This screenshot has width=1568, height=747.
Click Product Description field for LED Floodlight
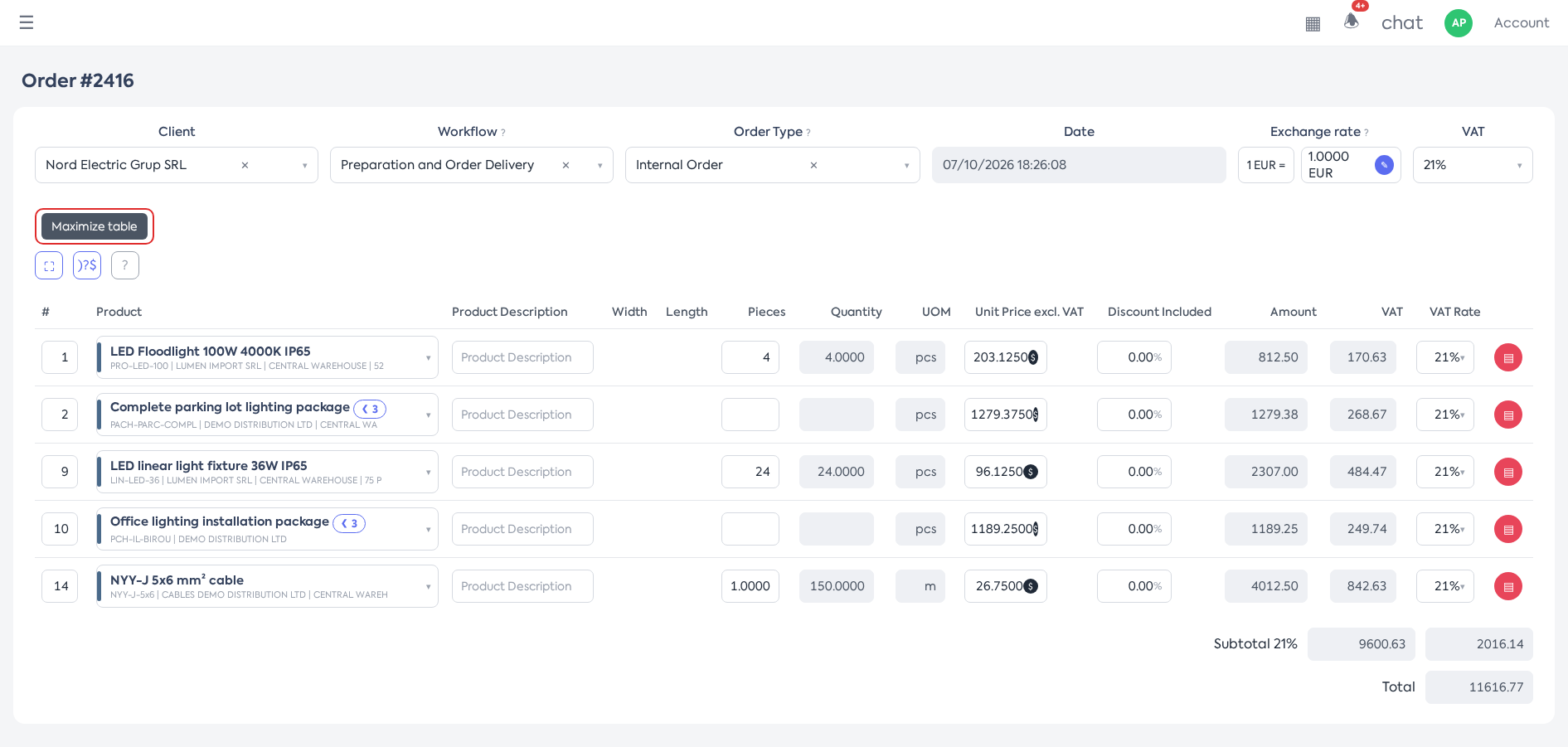522,357
